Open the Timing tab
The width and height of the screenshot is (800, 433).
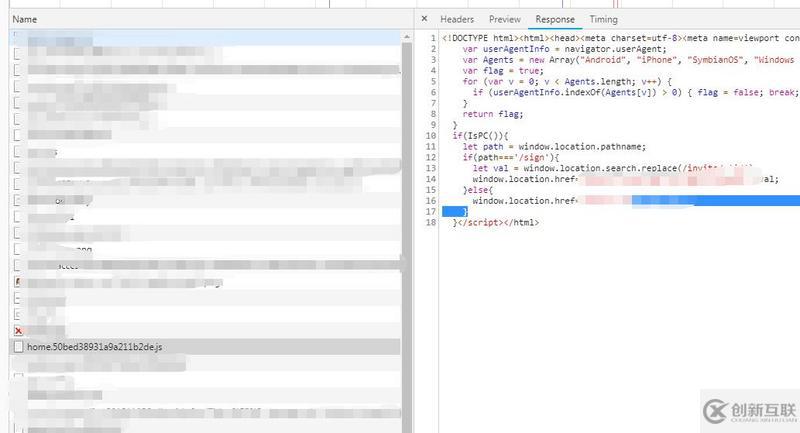point(603,19)
